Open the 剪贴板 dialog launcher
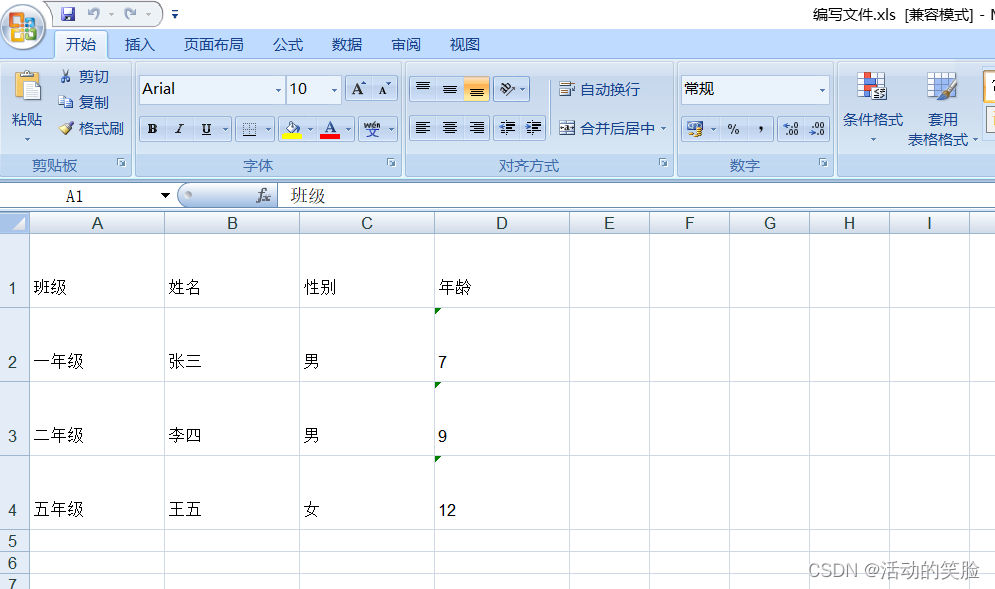The image size is (995, 589). 121,163
